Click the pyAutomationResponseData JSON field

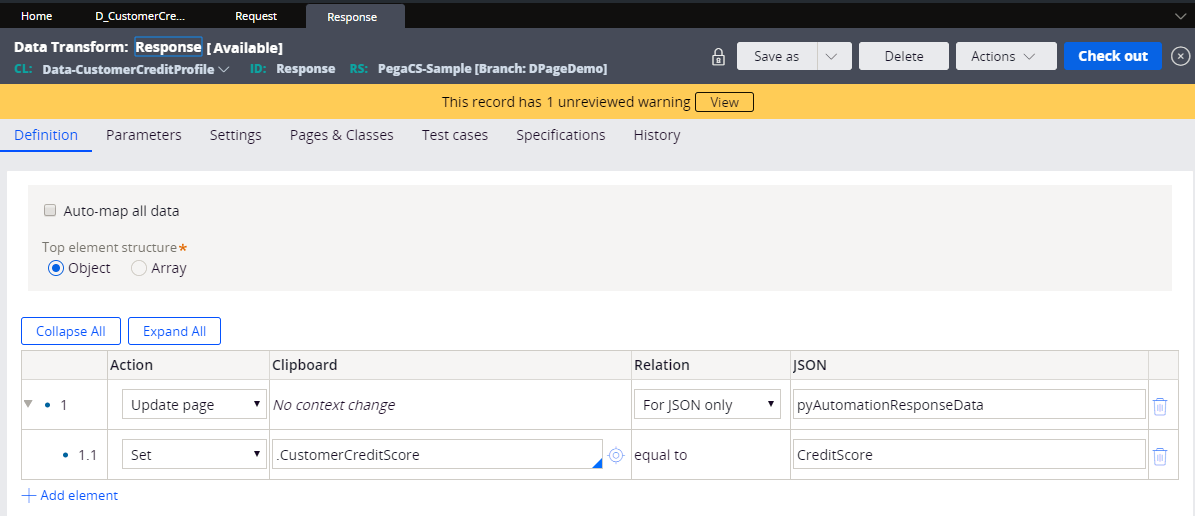point(969,405)
